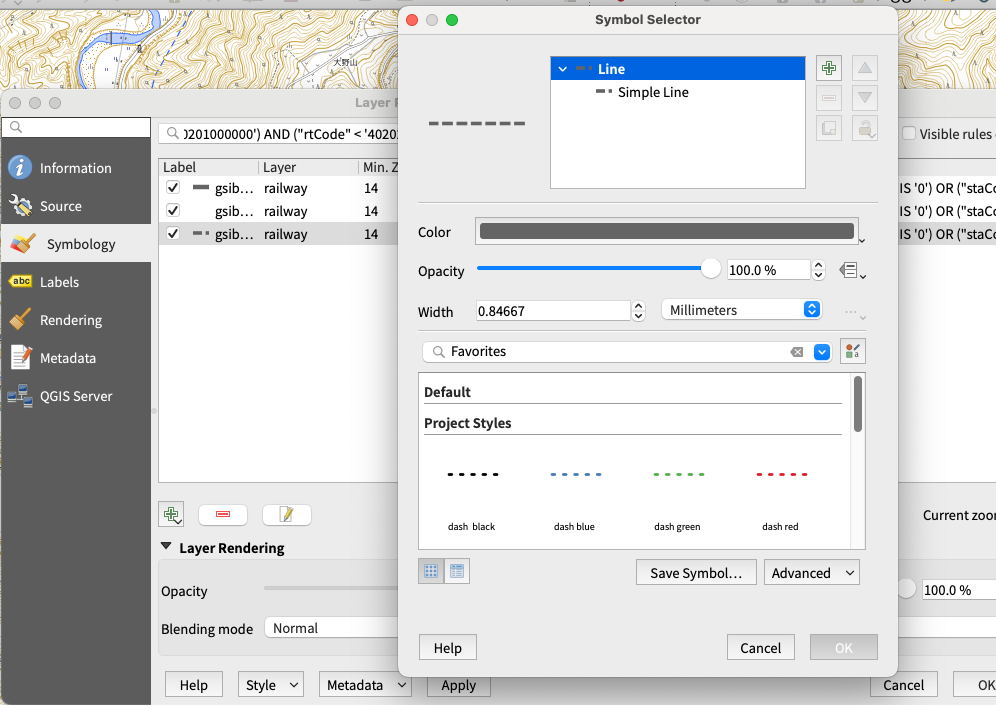
Task: Open the width units dropdown showing Millimeters
Action: 740,309
